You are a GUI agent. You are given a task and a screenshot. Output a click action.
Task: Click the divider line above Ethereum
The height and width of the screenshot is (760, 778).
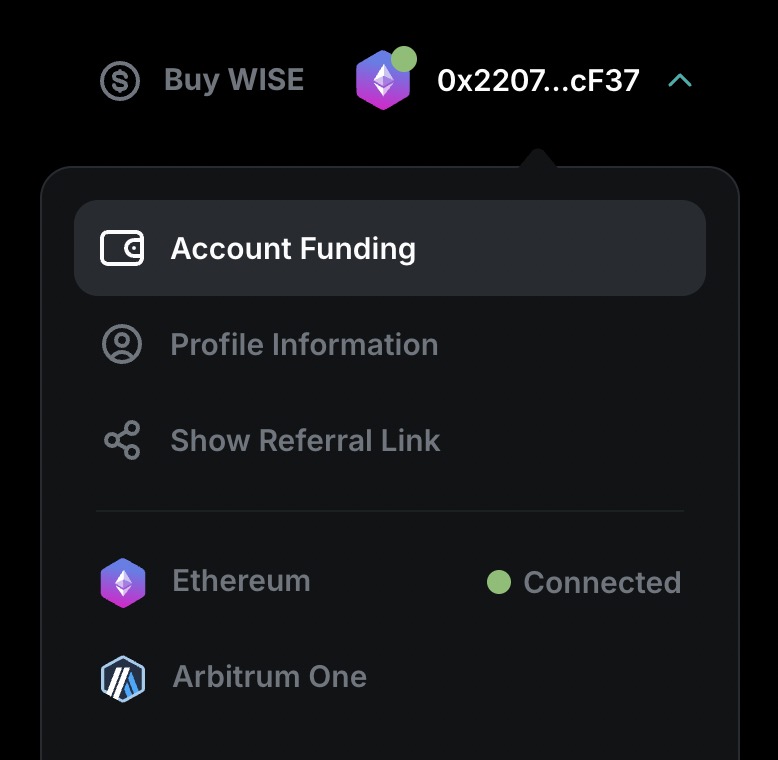[390, 511]
